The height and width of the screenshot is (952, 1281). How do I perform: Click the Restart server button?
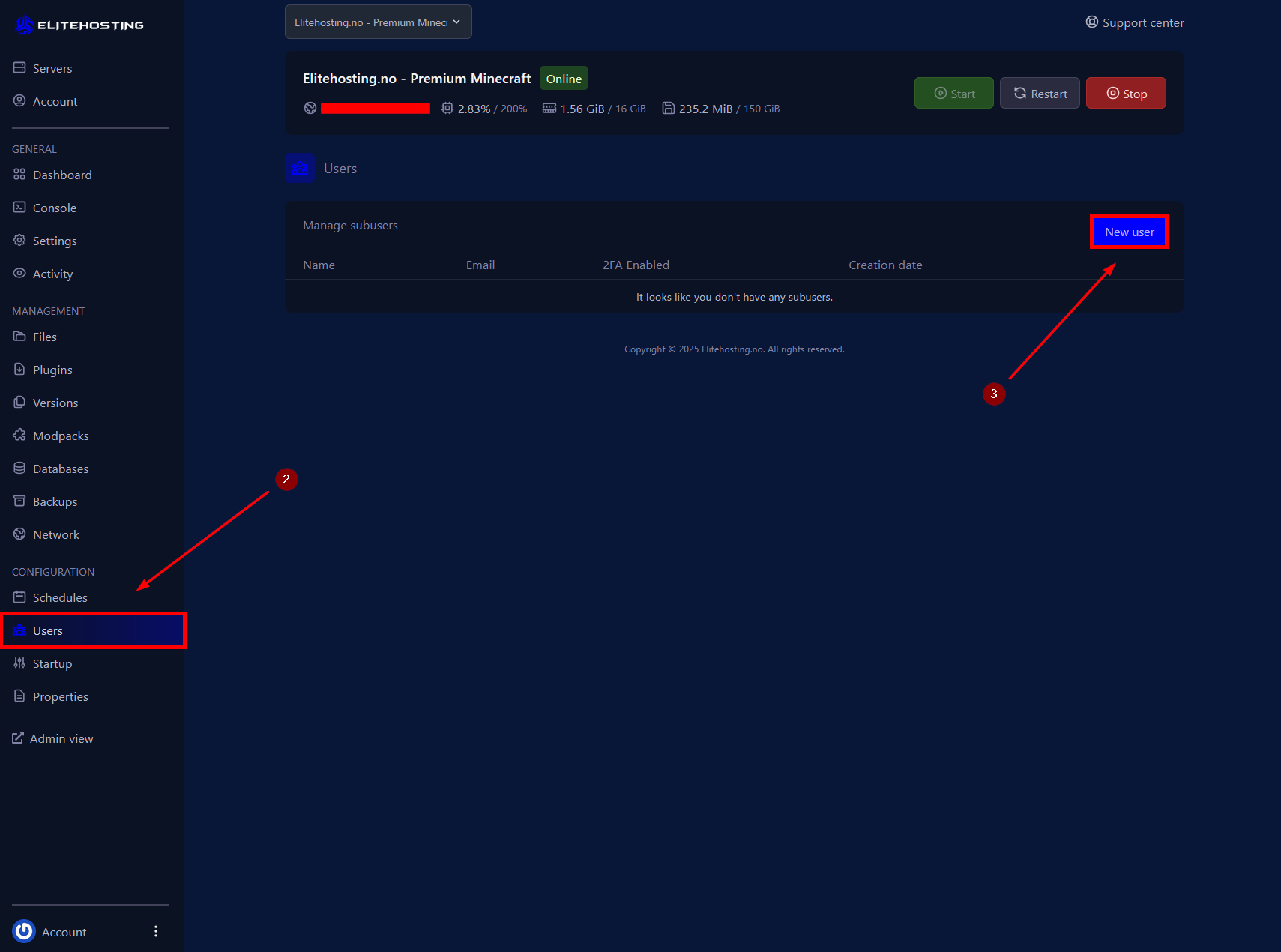[1040, 93]
